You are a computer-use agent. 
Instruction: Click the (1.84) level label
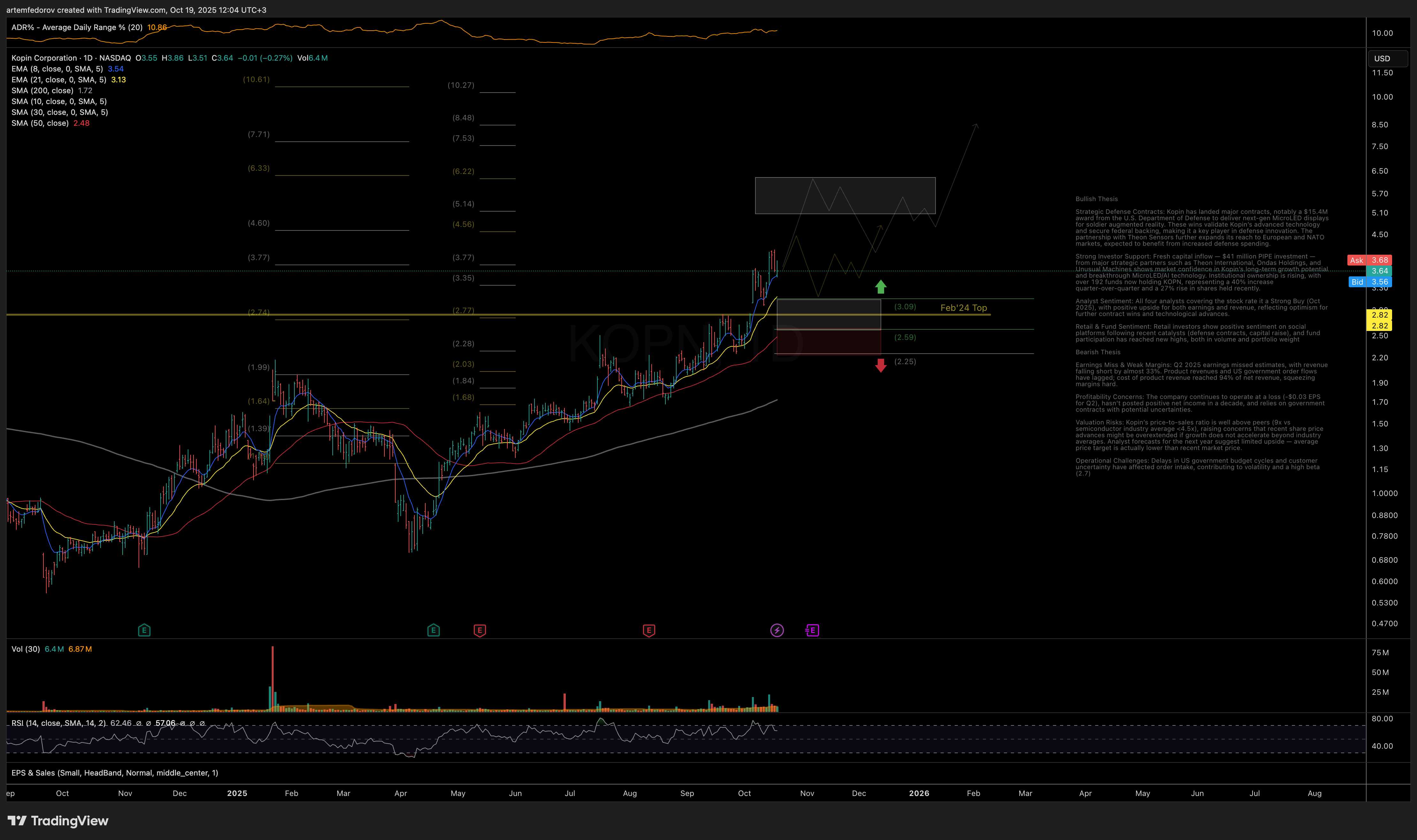[463, 381]
